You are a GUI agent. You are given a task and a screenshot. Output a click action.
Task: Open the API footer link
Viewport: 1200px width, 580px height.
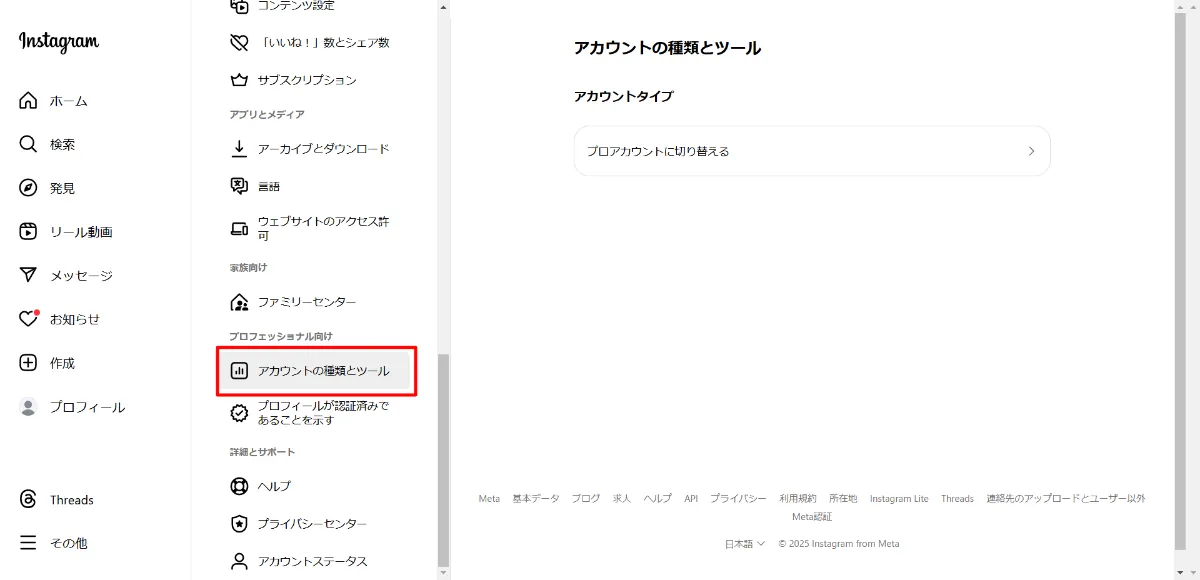691,498
